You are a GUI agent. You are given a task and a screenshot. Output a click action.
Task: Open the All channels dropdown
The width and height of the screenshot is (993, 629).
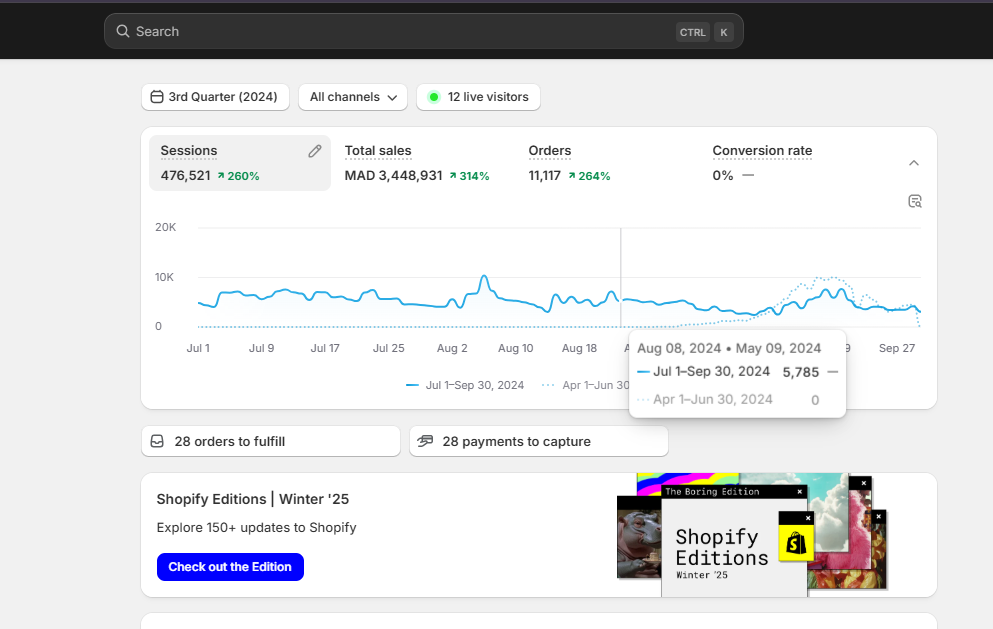(353, 97)
